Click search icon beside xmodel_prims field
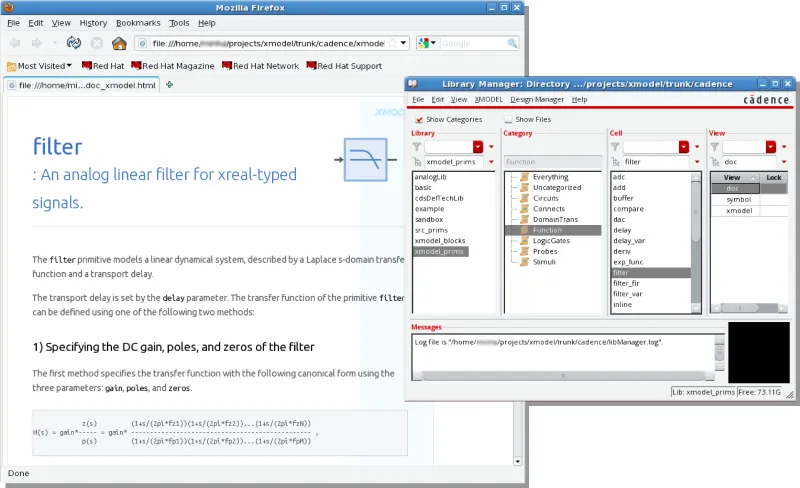This screenshot has height=488, width=800. [417, 162]
